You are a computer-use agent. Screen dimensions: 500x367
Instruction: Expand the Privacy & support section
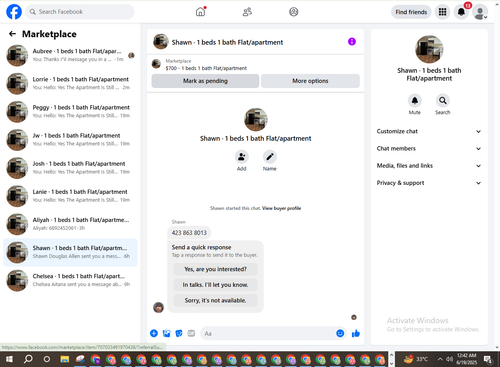click(x=429, y=183)
